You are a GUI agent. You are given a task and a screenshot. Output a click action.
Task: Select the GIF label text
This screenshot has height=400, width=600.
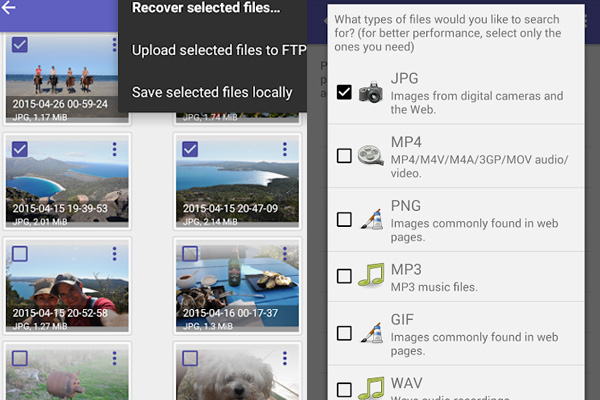[402, 319]
